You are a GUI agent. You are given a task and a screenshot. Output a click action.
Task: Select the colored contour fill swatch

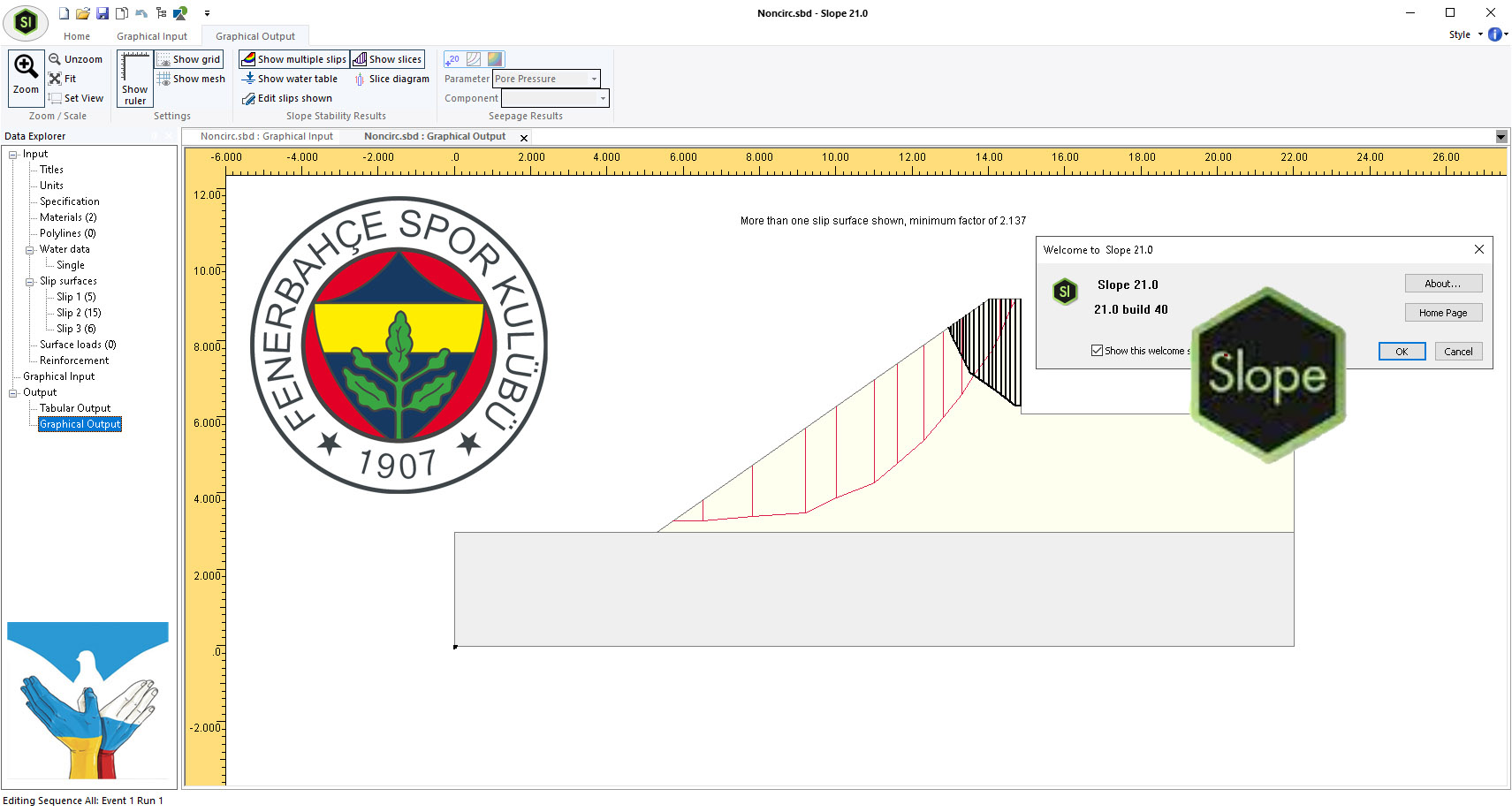[495, 58]
